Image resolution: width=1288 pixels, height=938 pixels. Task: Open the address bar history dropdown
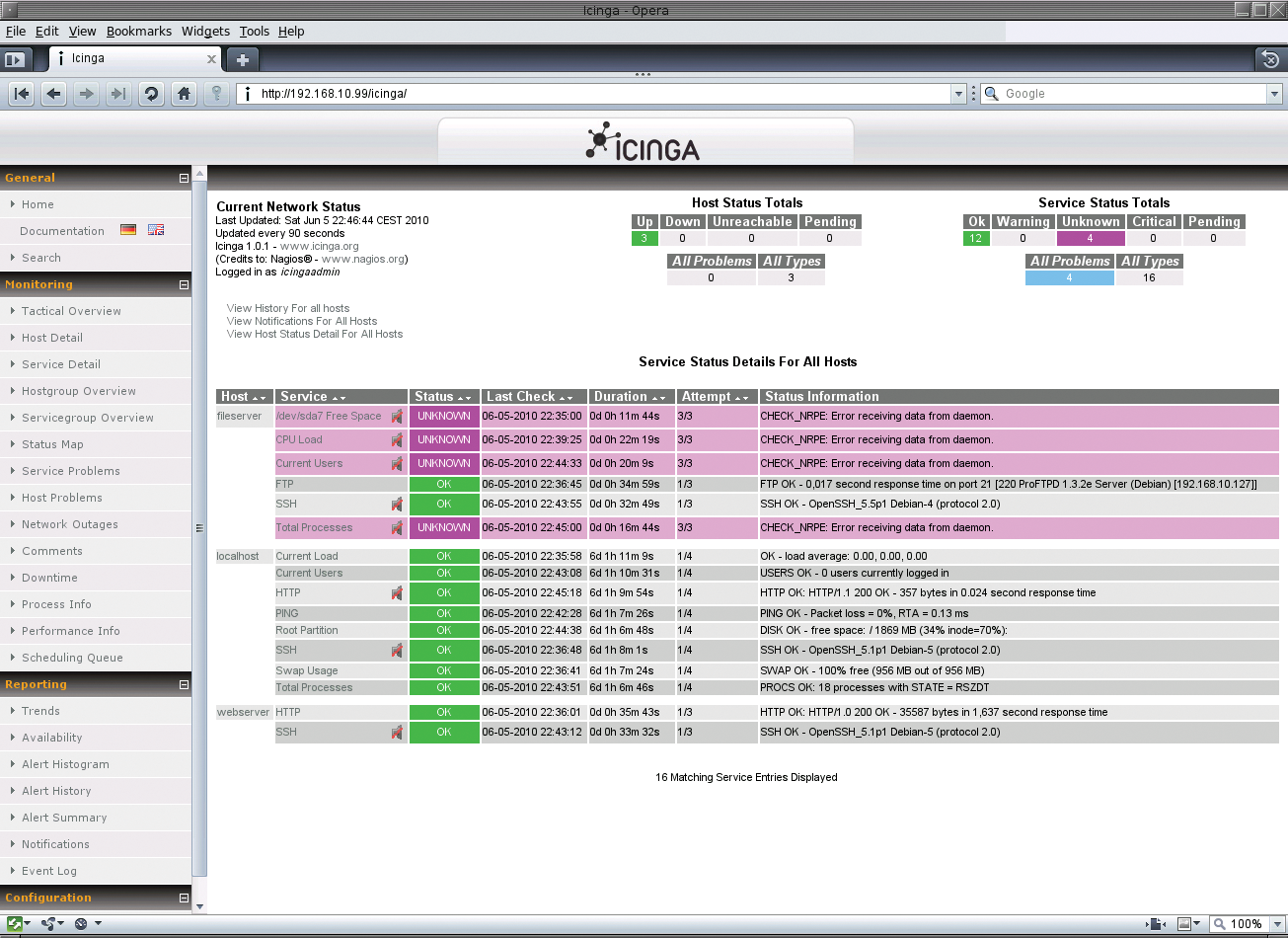(958, 94)
